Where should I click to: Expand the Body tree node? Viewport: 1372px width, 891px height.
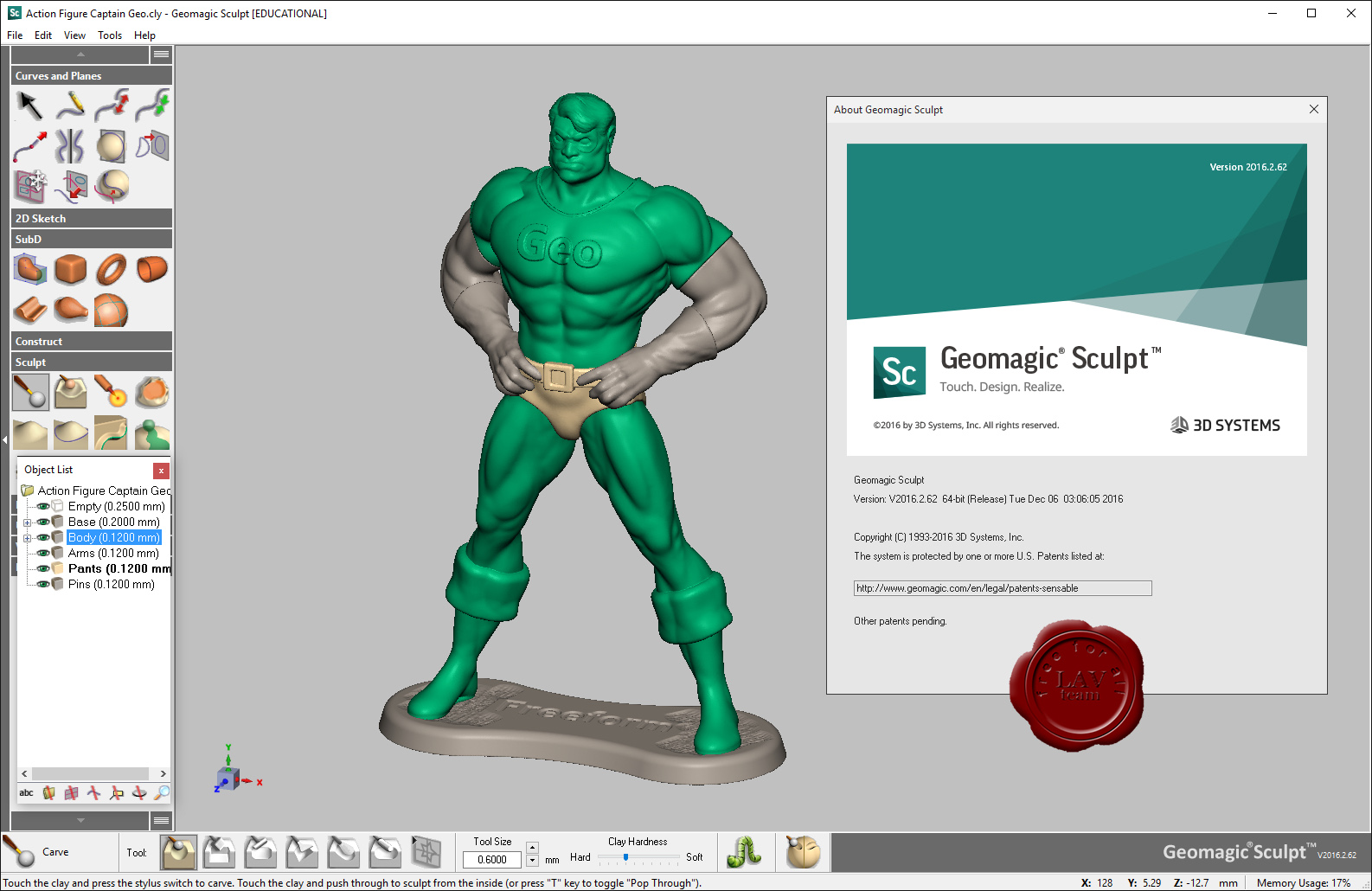point(28,538)
